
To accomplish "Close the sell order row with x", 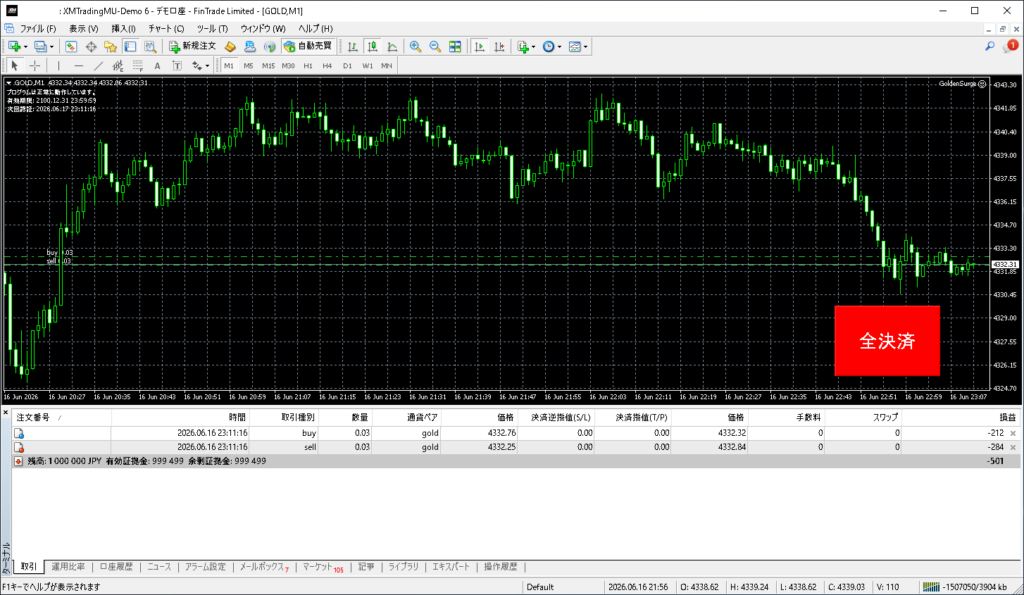I will [x=1014, y=447].
